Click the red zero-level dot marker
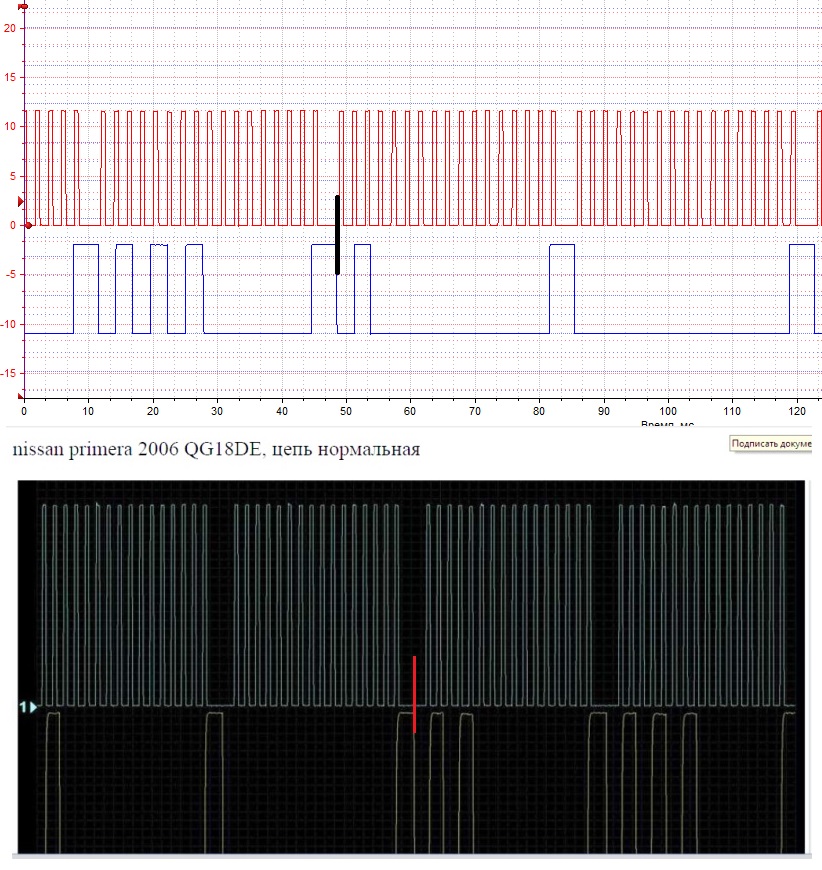Screen dimensions: 822x870 28,226
